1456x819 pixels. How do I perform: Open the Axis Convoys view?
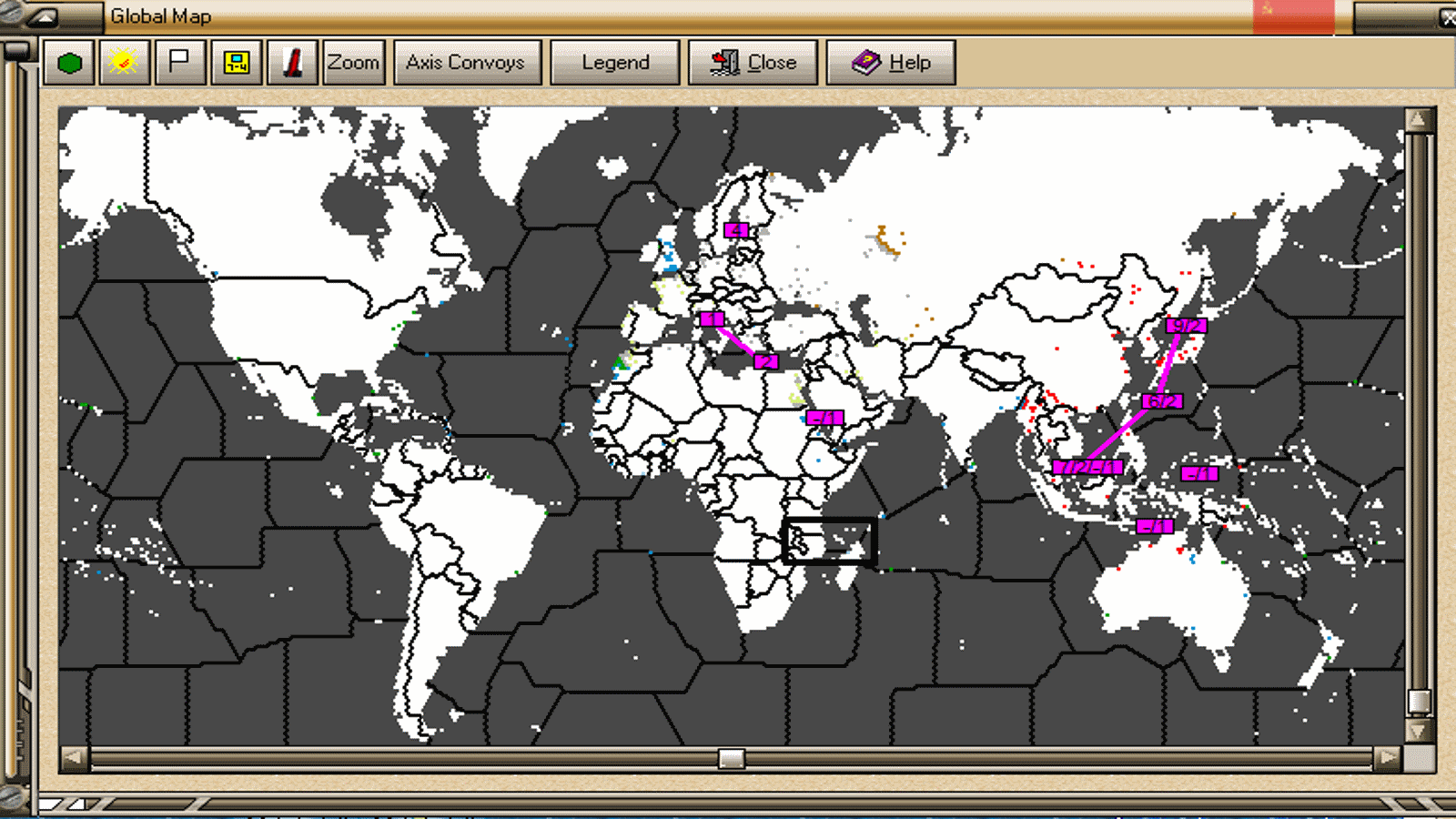click(467, 63)
